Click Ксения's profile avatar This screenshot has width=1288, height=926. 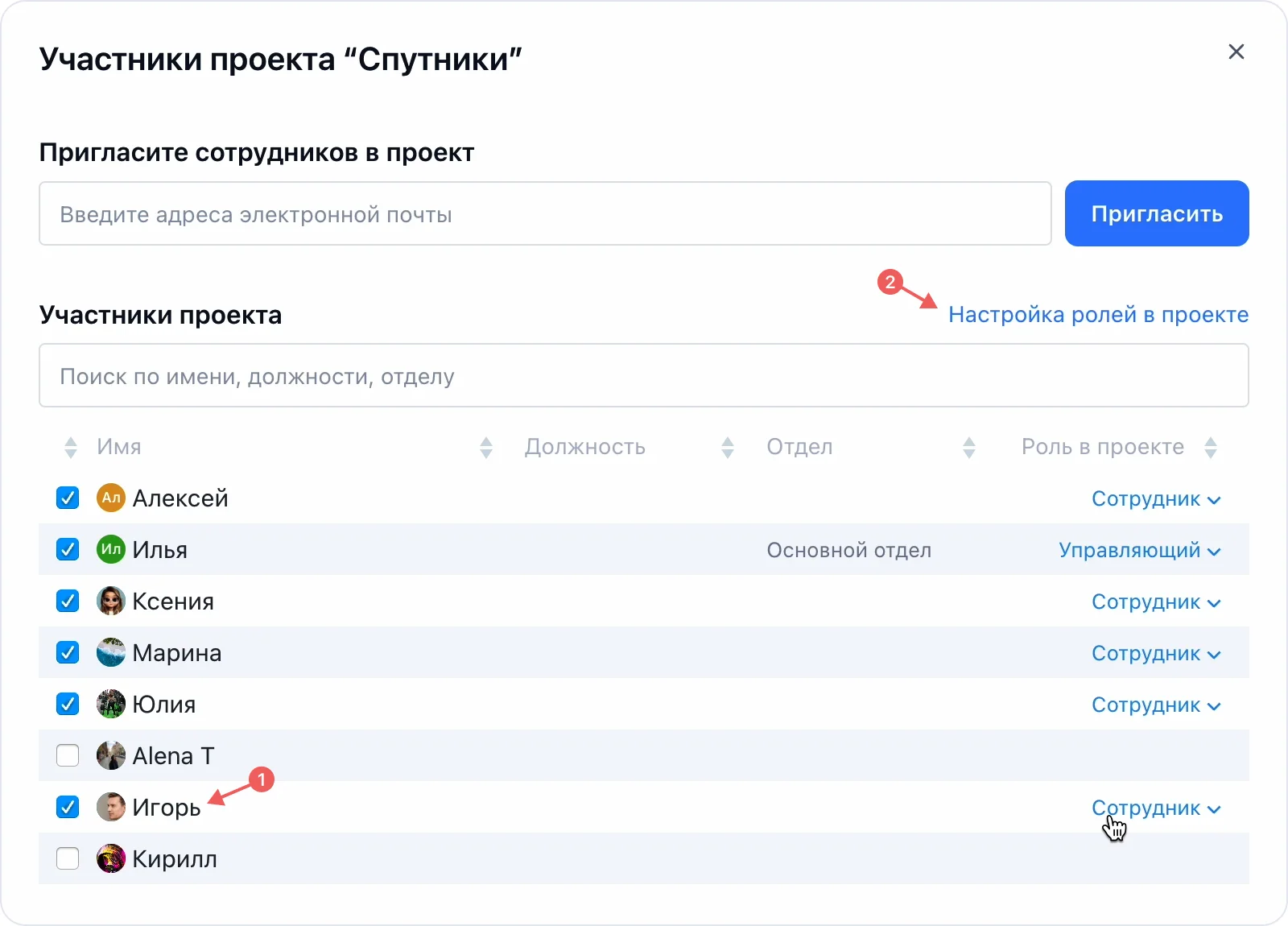(111, 601)
